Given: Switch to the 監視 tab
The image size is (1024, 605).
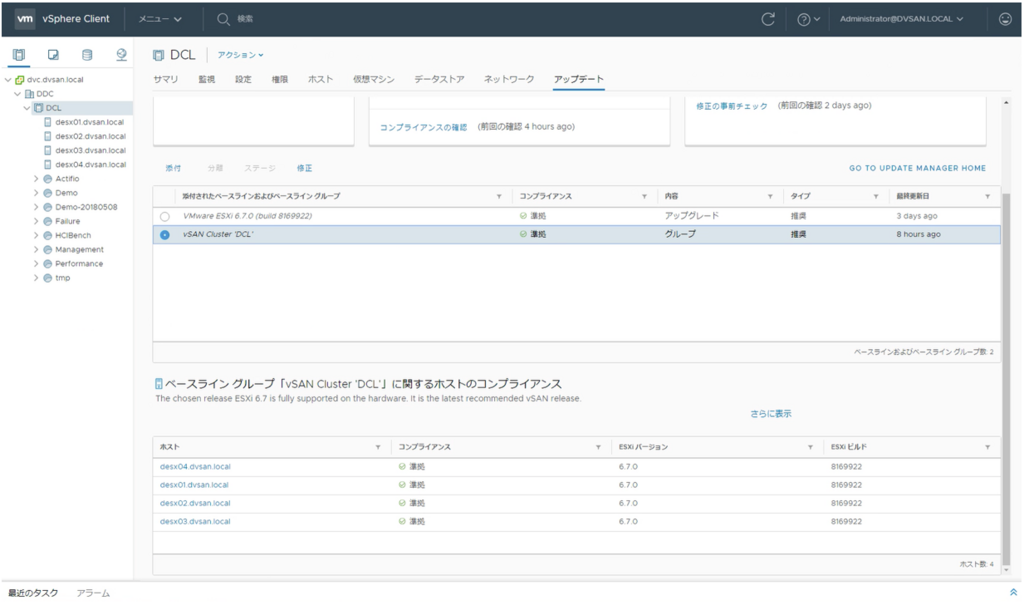Looking at the screenshot, I should tap(206, 79).
